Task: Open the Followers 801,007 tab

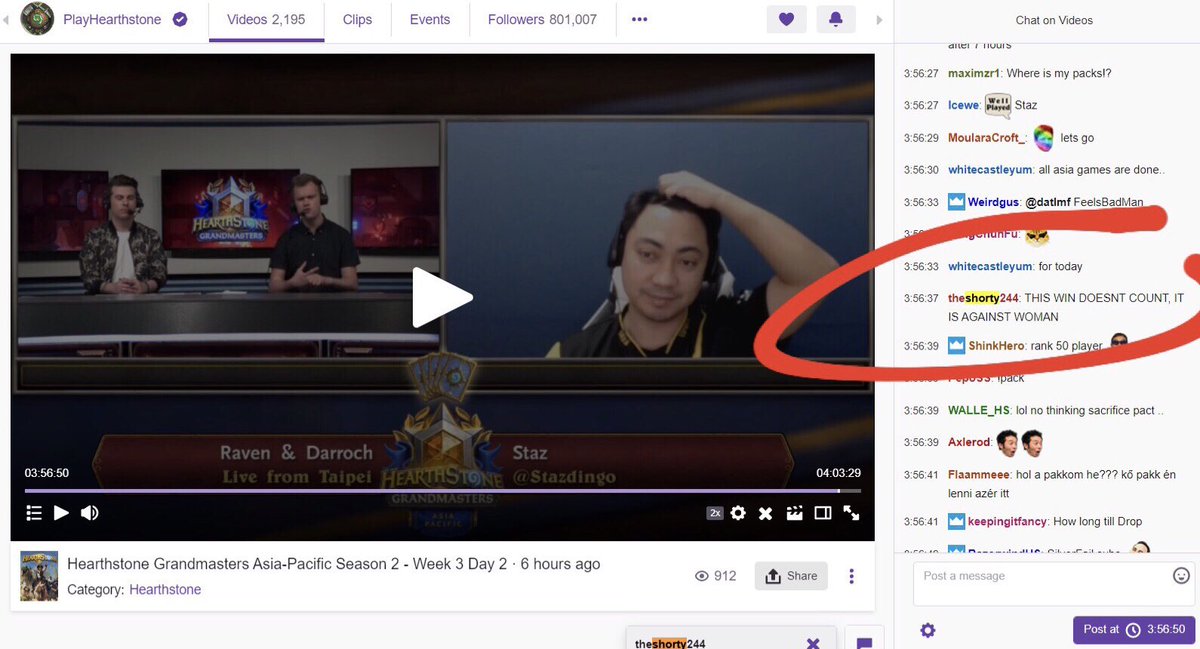Action: pyautogui.click(x=542, y=19)
